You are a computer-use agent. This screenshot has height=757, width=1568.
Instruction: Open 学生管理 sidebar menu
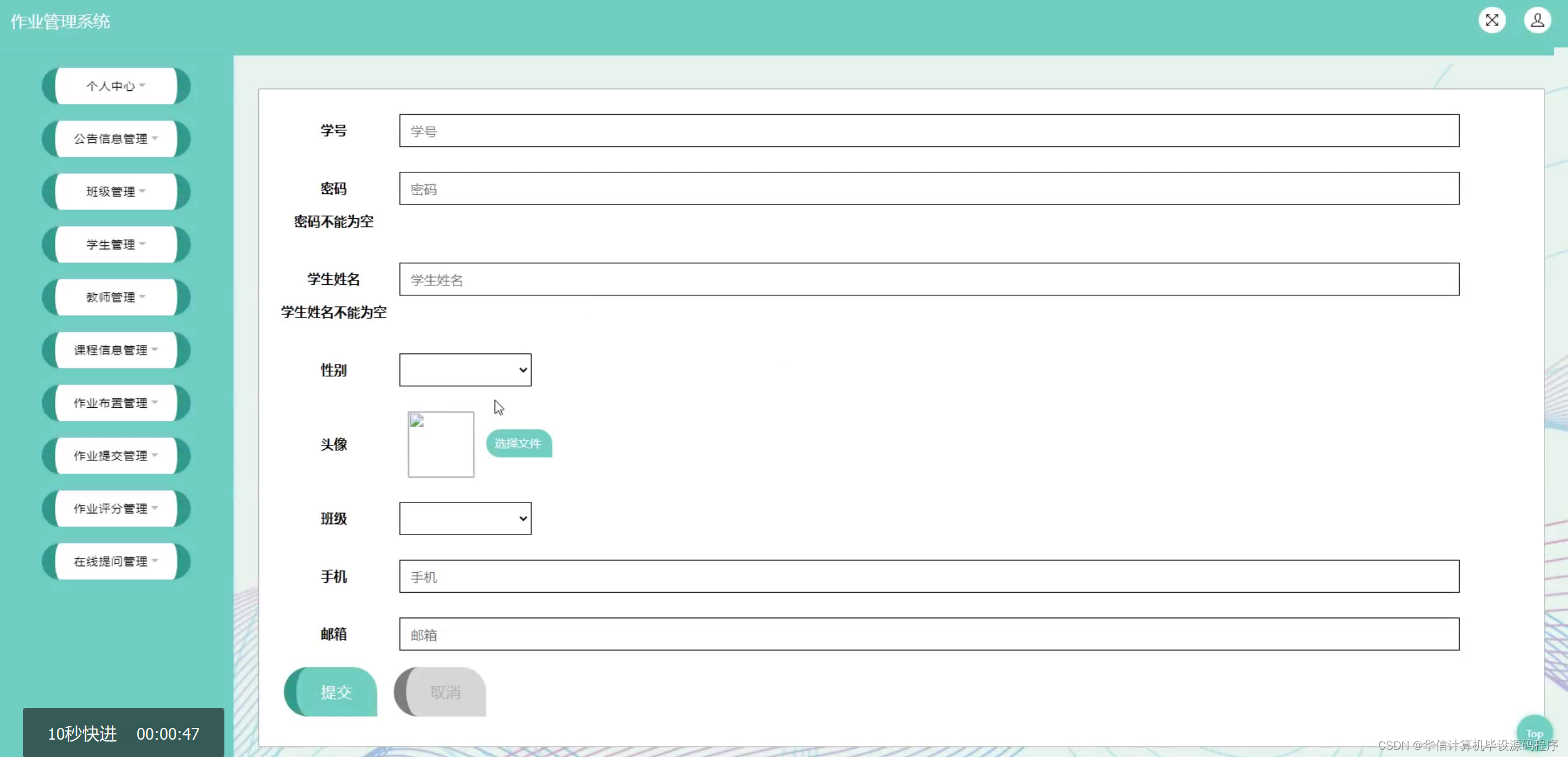(116, 244)
